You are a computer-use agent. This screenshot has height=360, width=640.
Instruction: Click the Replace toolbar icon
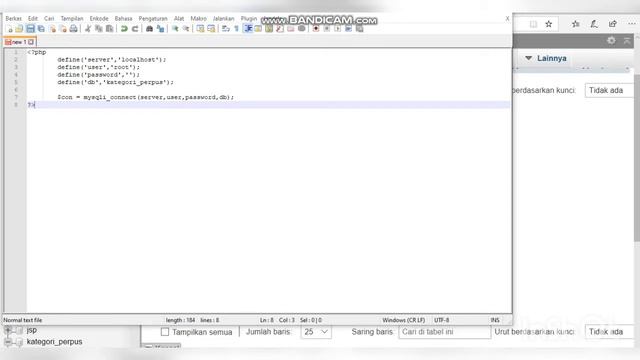click(160, 29)
